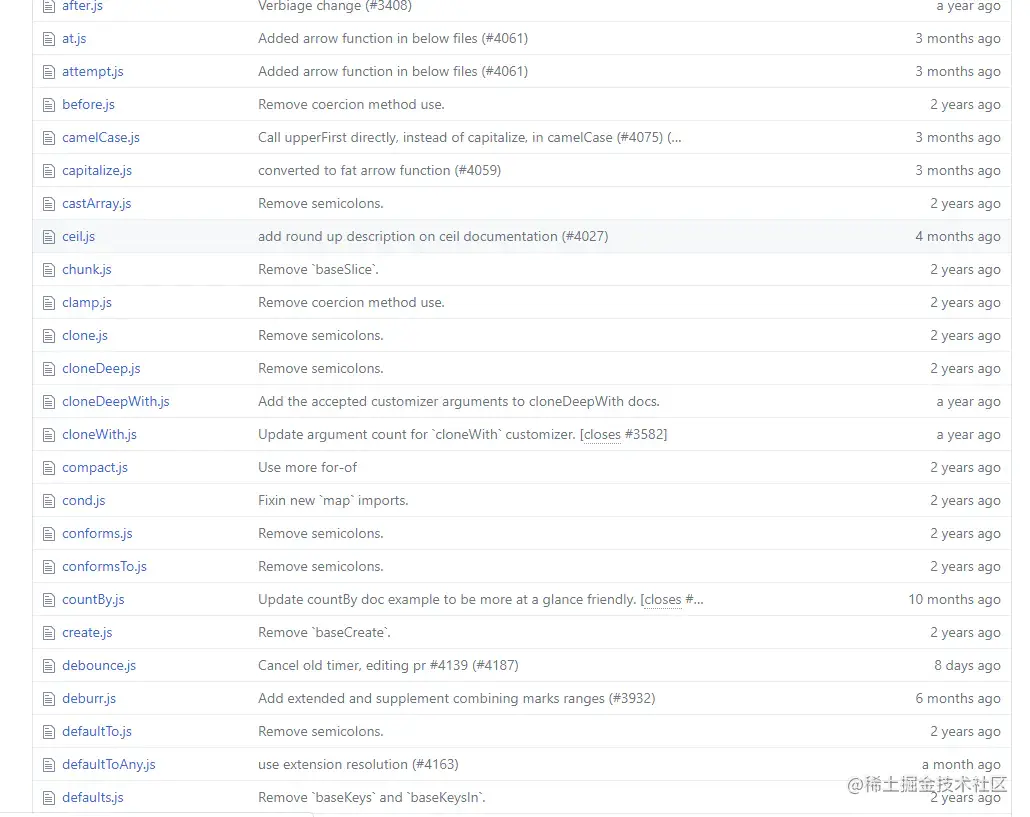Image resolution: width=1030 pixels, height=817 pixels.
Task: Open the defaultToAny.js file
Action: [x=108, y=764]
